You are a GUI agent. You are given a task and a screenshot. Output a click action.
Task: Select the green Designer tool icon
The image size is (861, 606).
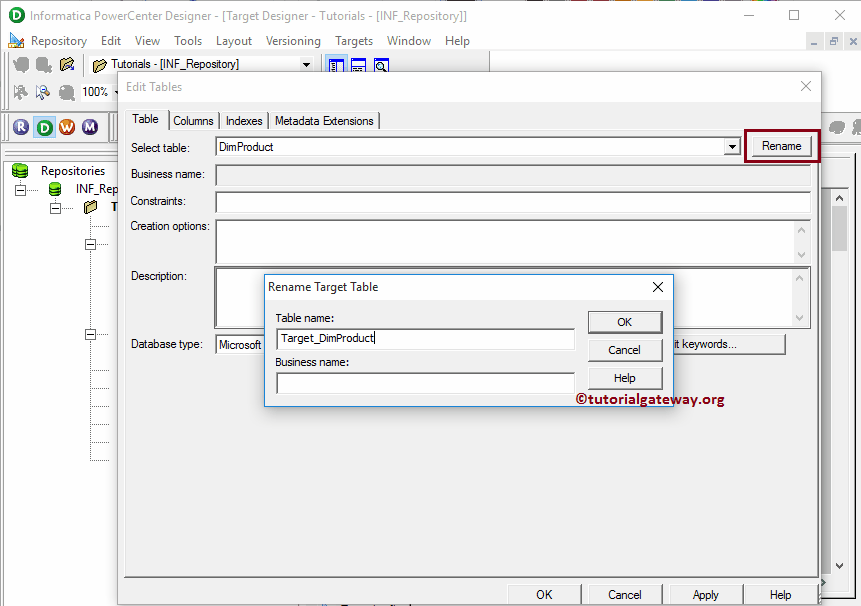point(44,127)
